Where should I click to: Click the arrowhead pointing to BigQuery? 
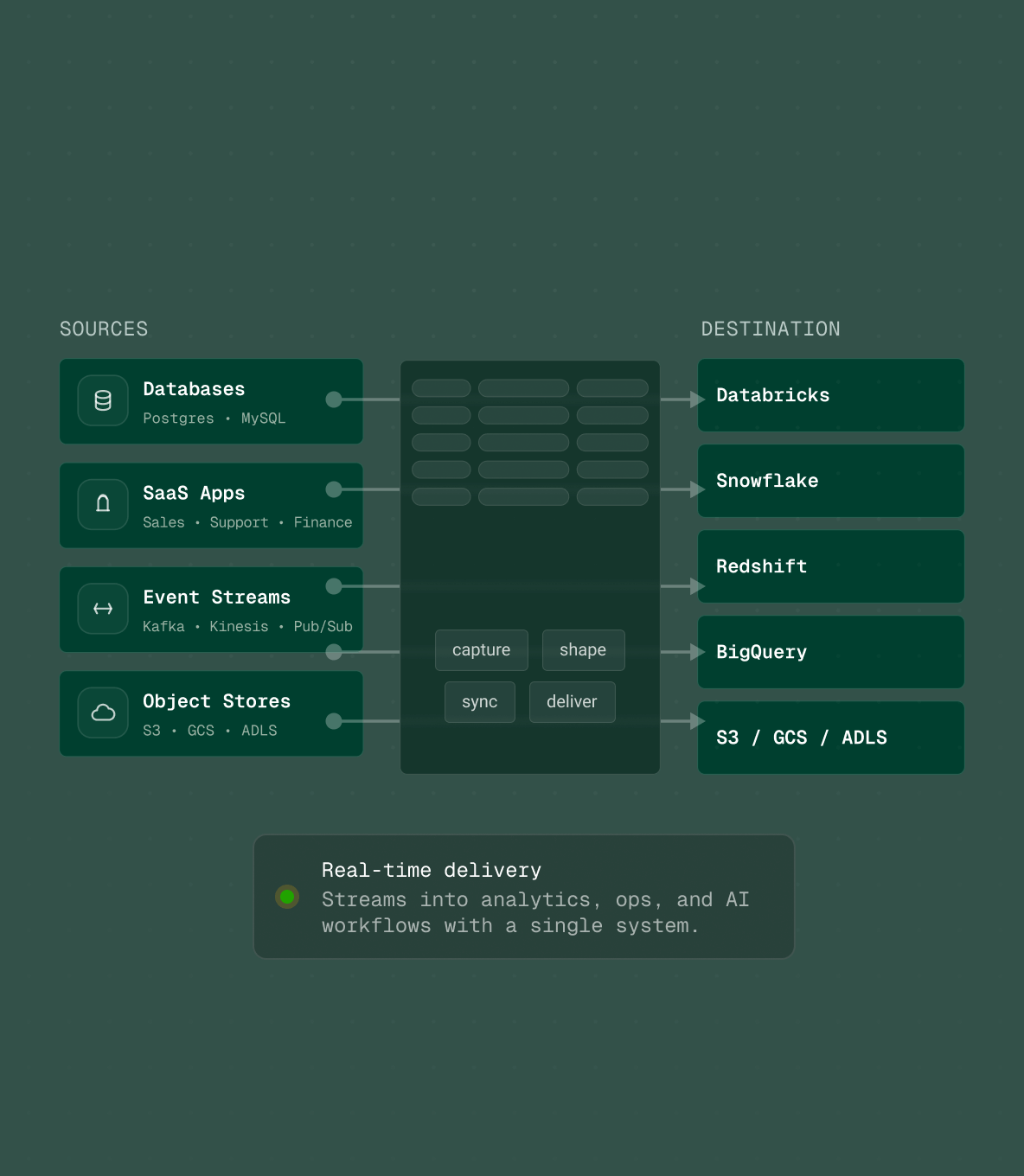tap(697, 652)
